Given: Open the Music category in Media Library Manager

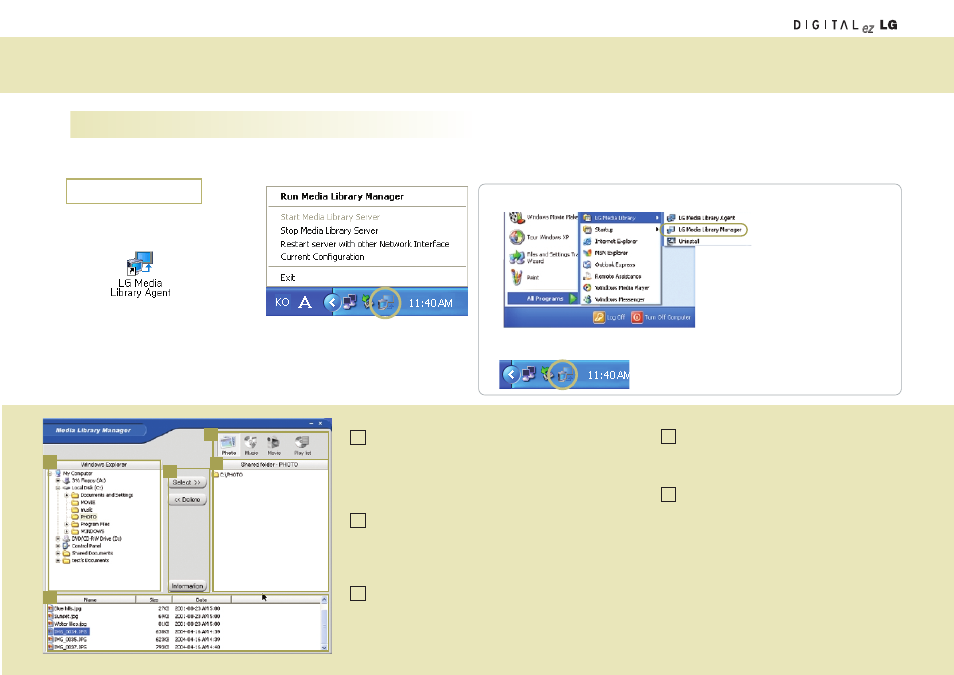Looking at the screenshot, I should tap(251, 445).
